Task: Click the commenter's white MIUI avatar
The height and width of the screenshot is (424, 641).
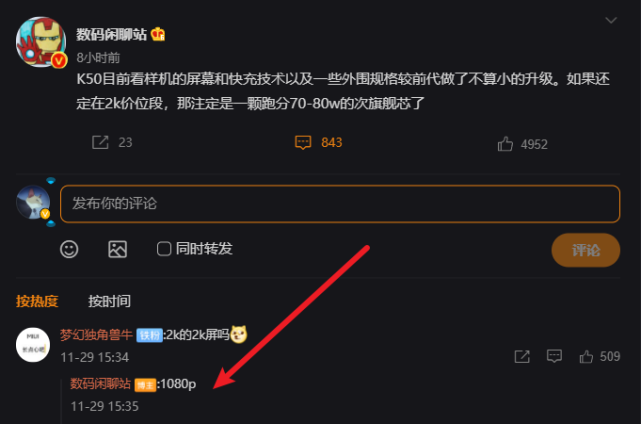Action: click(x=33, y=345)
